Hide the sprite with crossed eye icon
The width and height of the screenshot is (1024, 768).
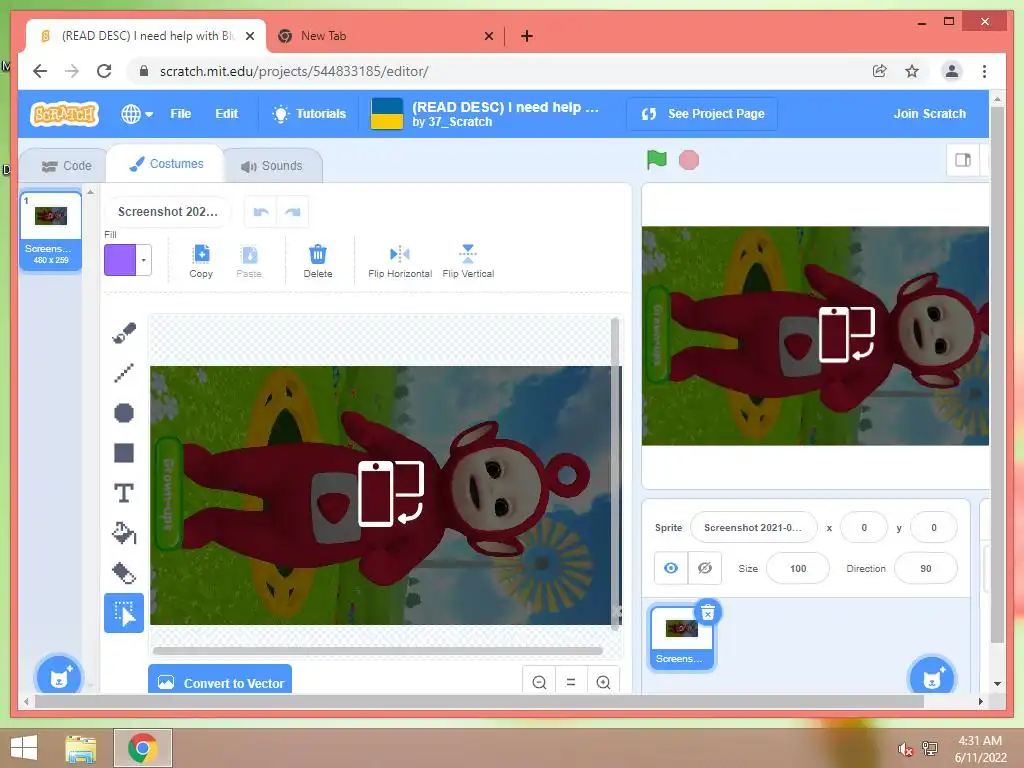click(705, 568)
